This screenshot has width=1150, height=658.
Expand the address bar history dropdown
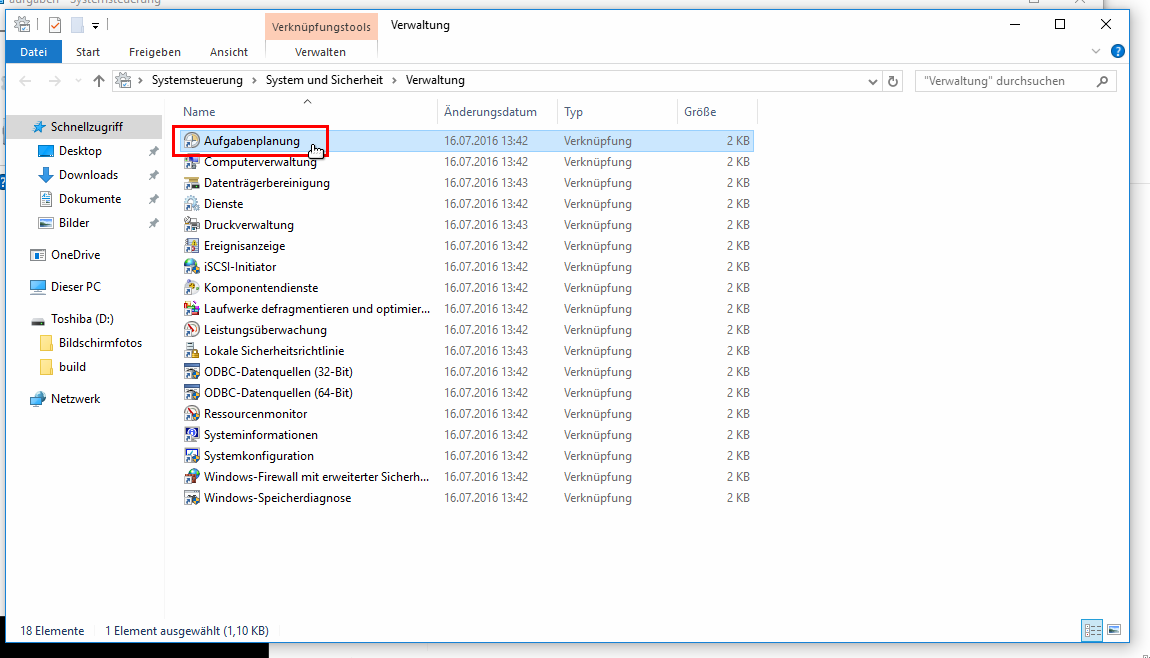(x=872, y=81)
